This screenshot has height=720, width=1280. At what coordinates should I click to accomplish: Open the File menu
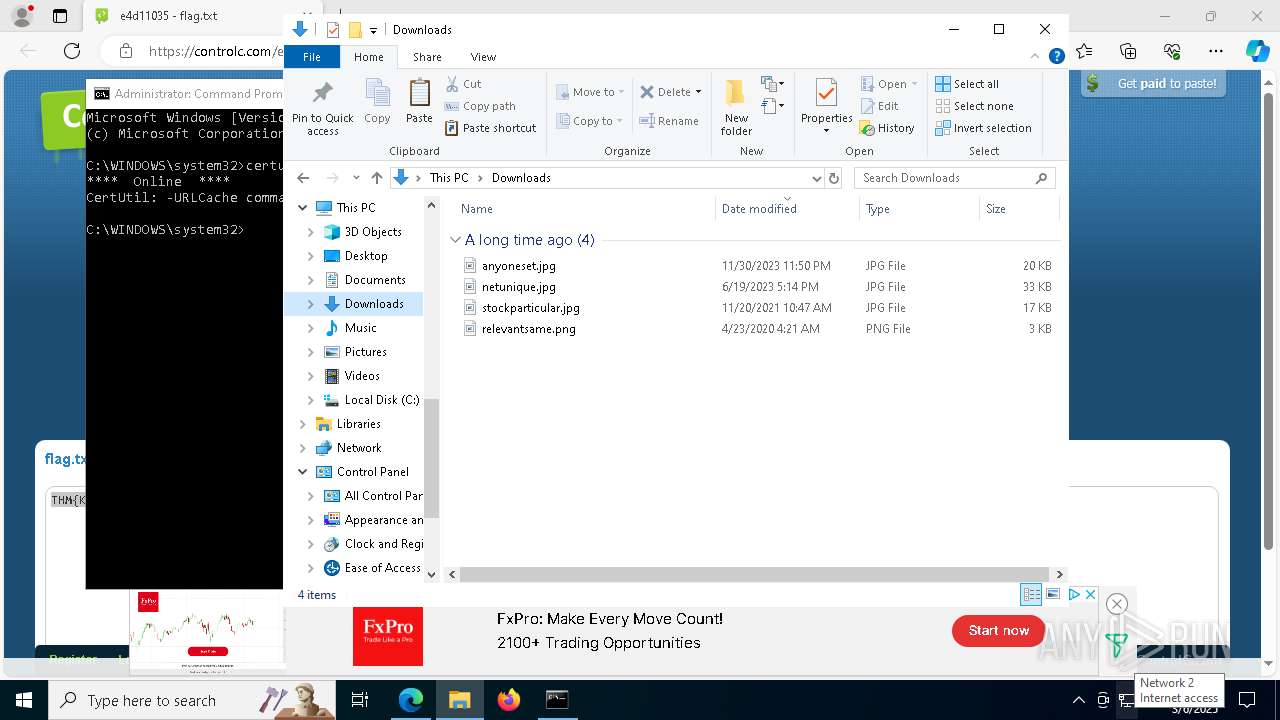pyautogui.click(x=312, y=57)
